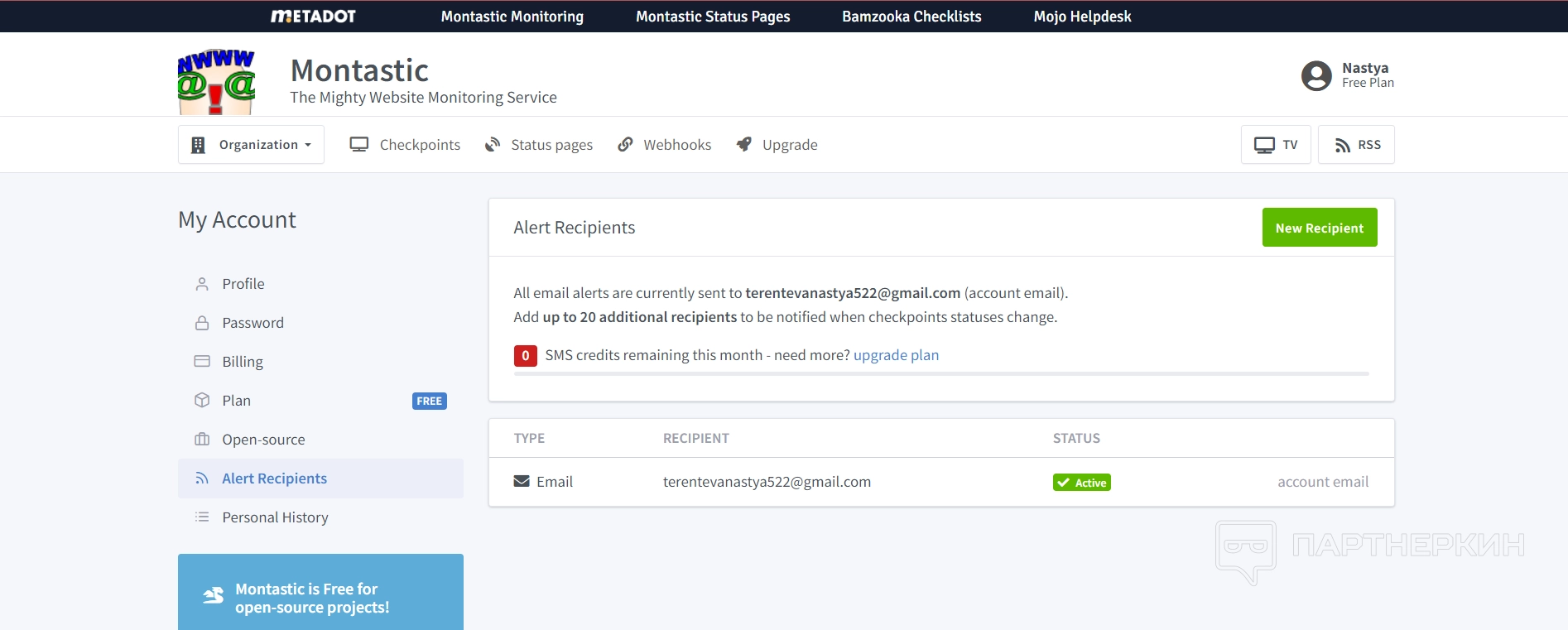This screenshot has height=630, width=1568.
Task: Click the STATUS column header
Action: pos(1076,438)
